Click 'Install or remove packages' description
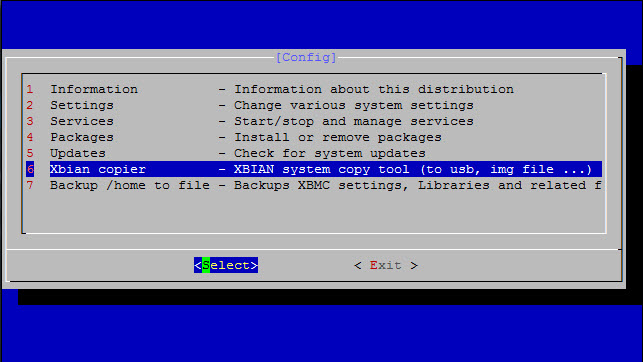This screenshot has height=362, width=643. pos(337,137)
